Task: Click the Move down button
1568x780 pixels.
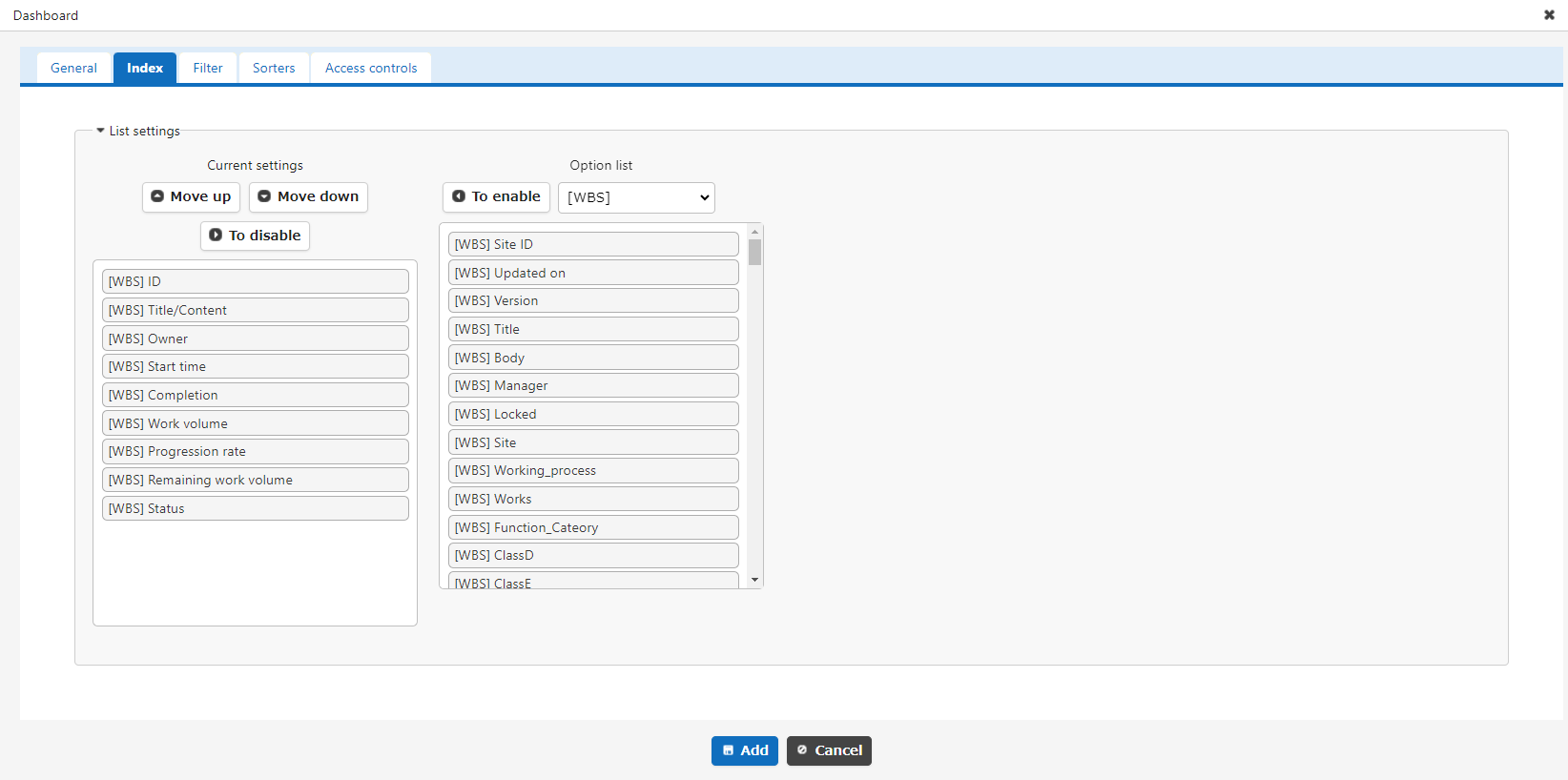Action: tap(308, 196)
